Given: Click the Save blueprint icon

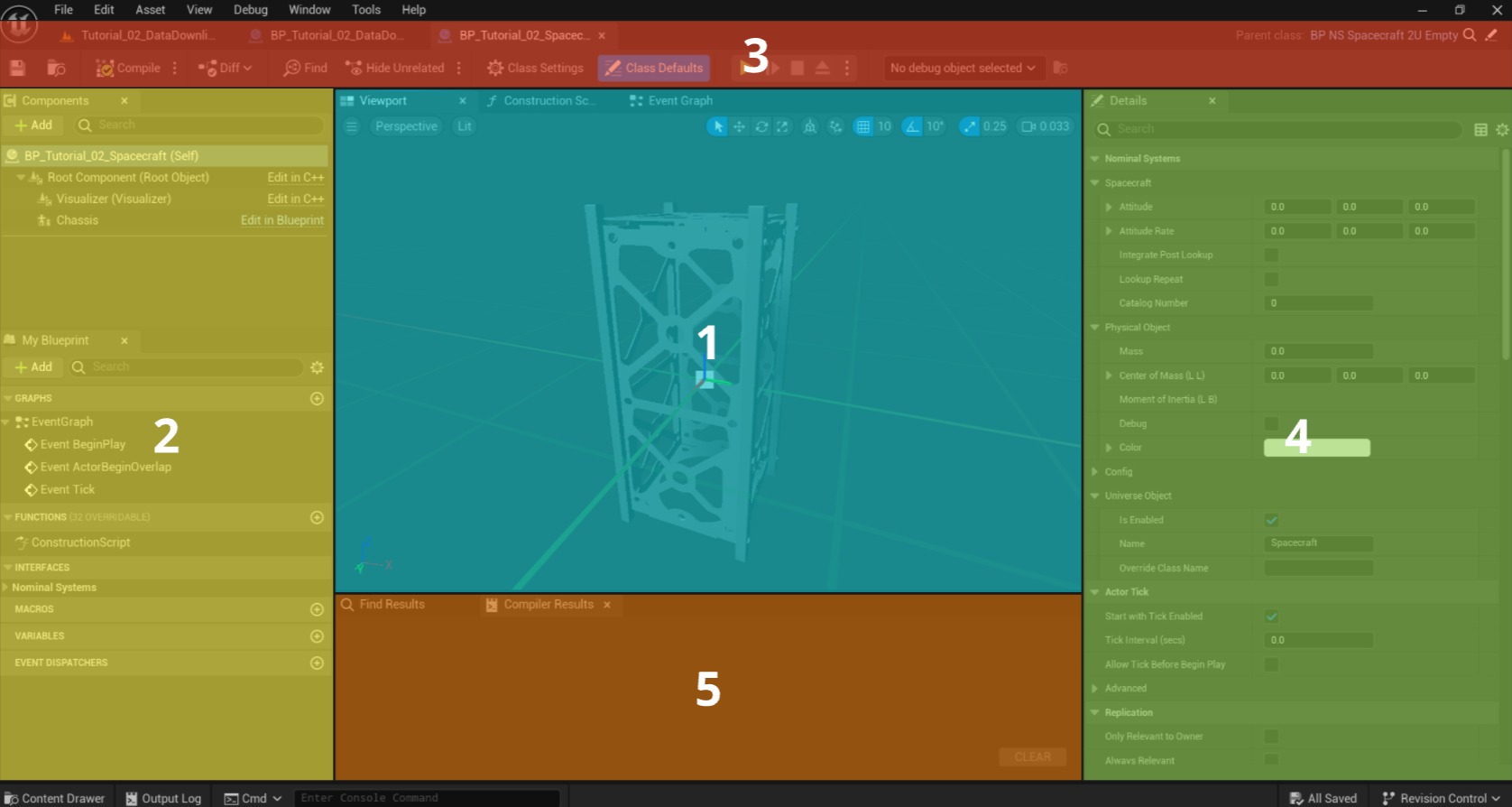Looking at the screenshot, I should [x=16, y=68].
